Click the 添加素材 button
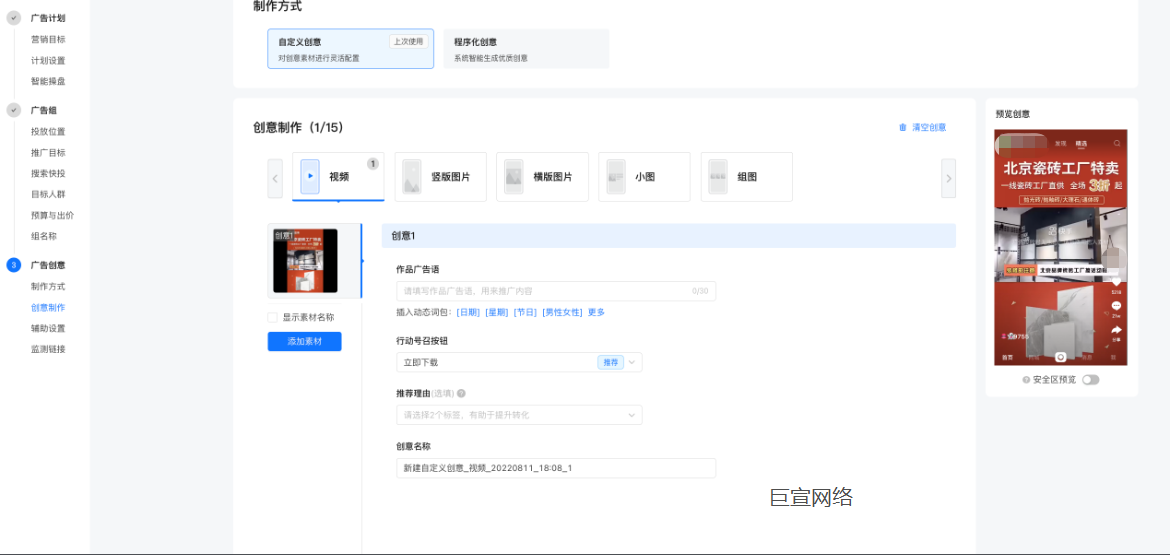The image size is (1170, 555). [x=304, y=342]
